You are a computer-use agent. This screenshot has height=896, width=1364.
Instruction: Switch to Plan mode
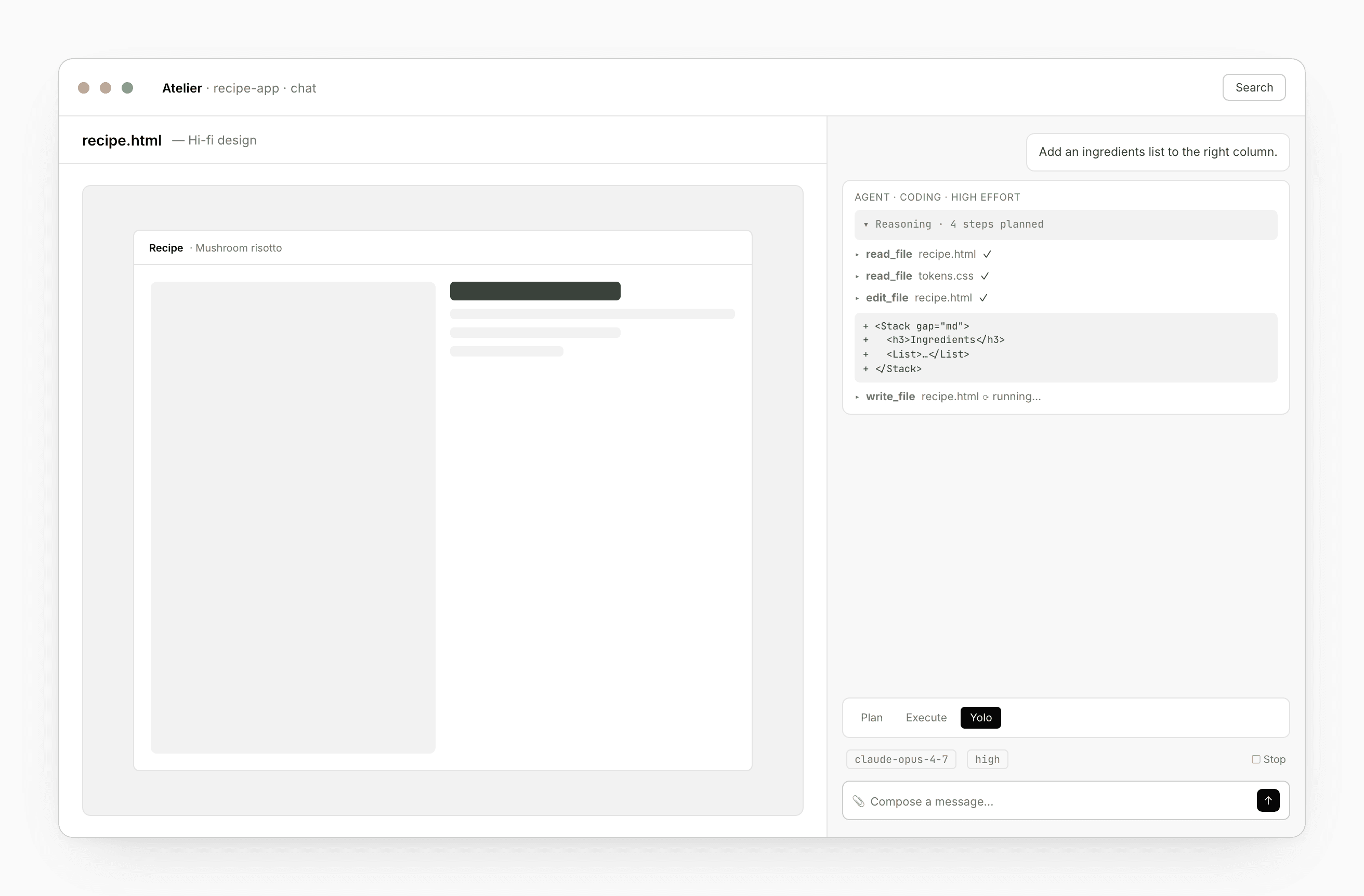click(871, 717)
